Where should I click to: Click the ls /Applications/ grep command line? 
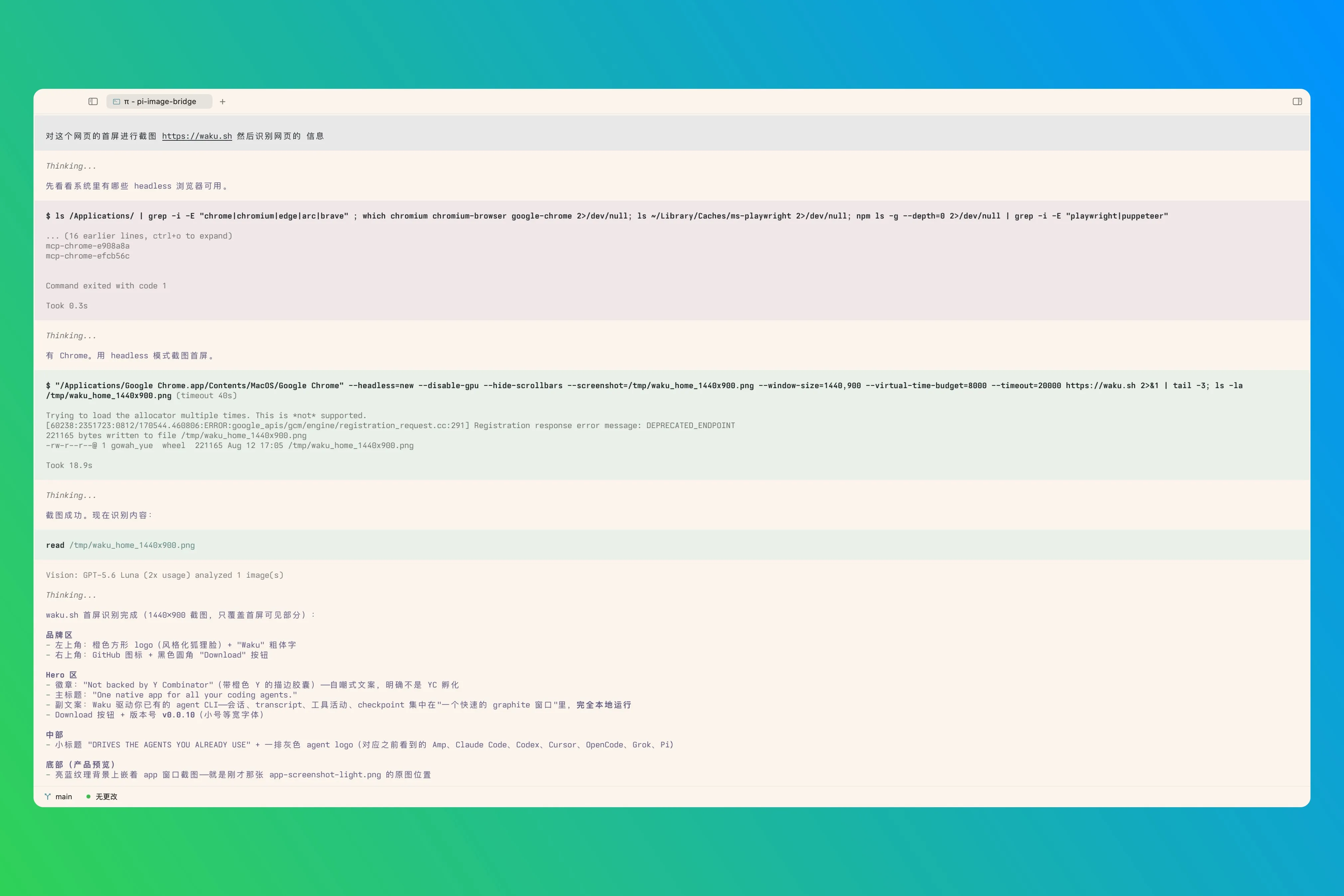click(x=607, y=216)
